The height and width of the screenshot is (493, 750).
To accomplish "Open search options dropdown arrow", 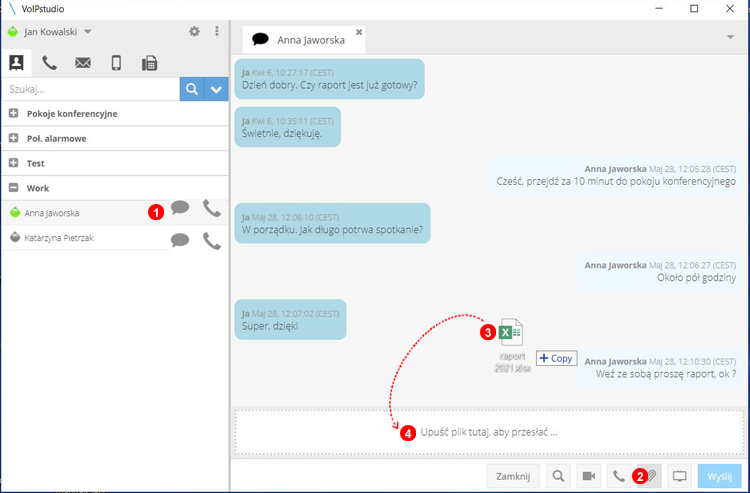I will [216, 90].
